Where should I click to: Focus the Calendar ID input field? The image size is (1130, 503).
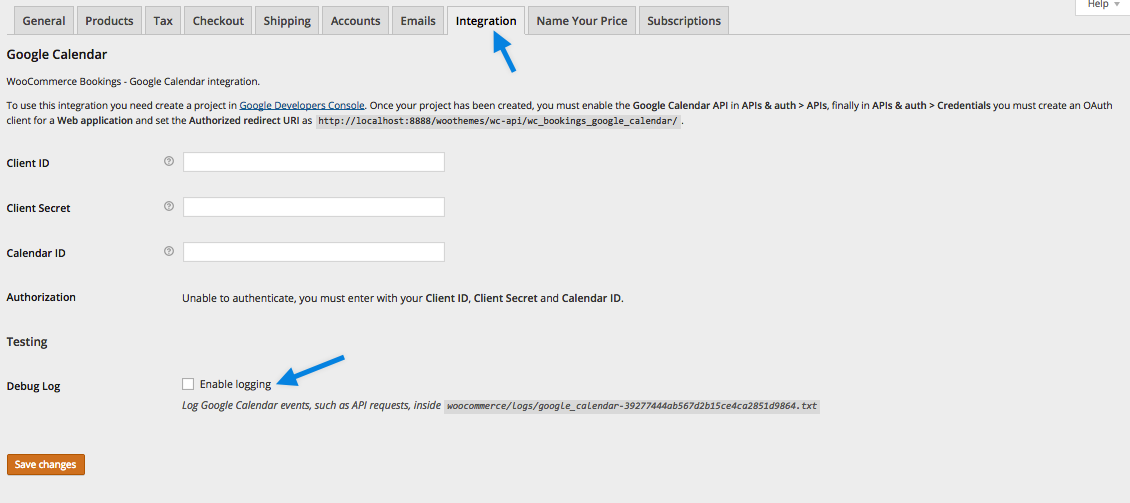(x=313, y=252)
